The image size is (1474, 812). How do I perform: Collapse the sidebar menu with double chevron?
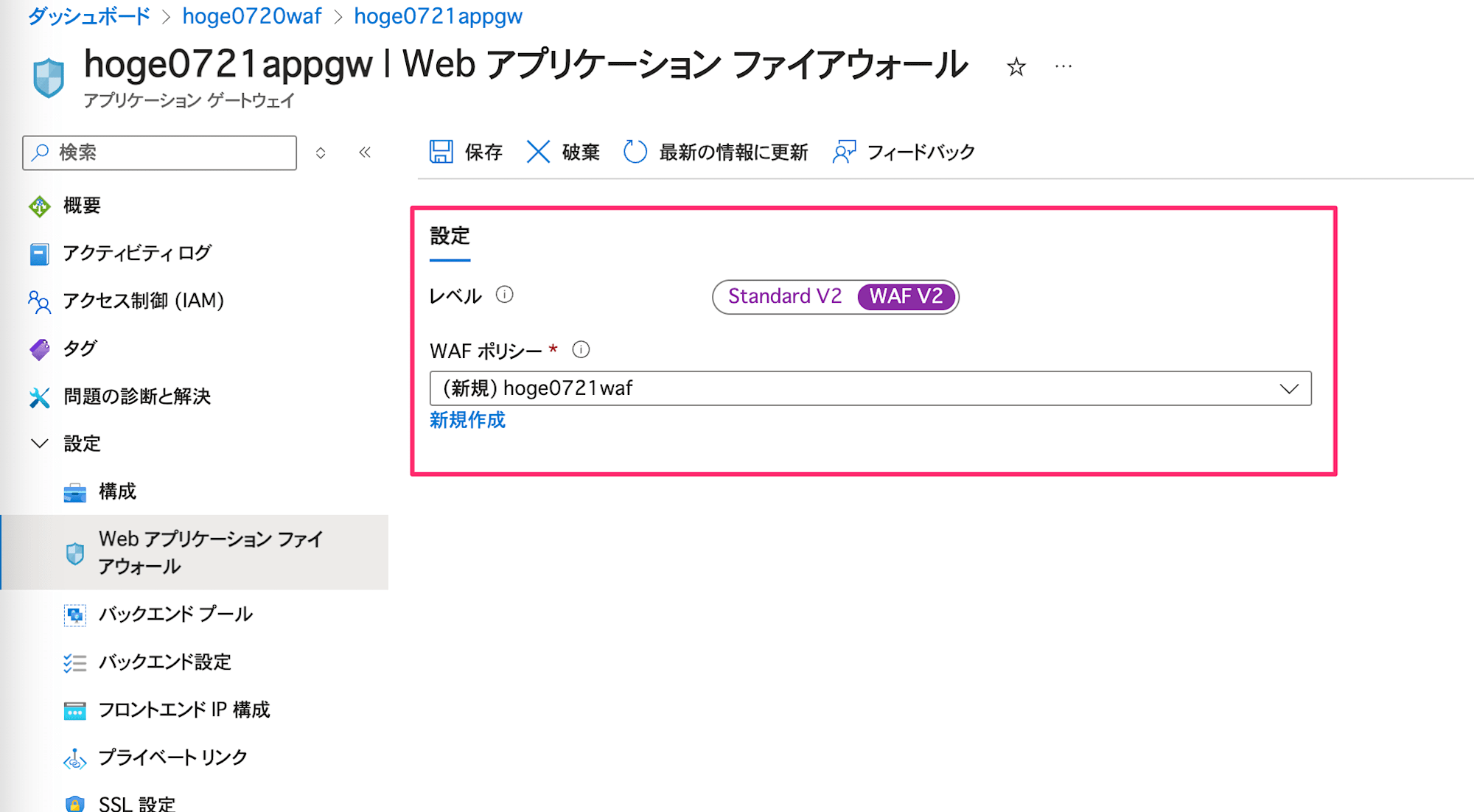coord(365,153)
